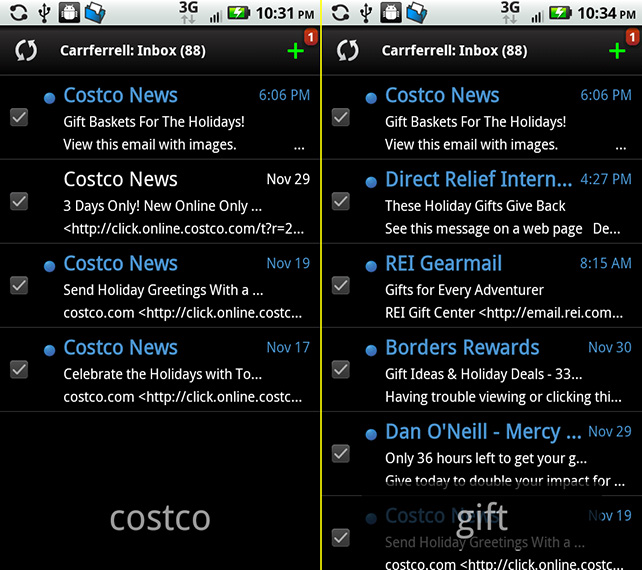Tap blue mail folder icon on 10:34 PM status bar
This screenshot has height=570, width=642.
click(416, 12)
